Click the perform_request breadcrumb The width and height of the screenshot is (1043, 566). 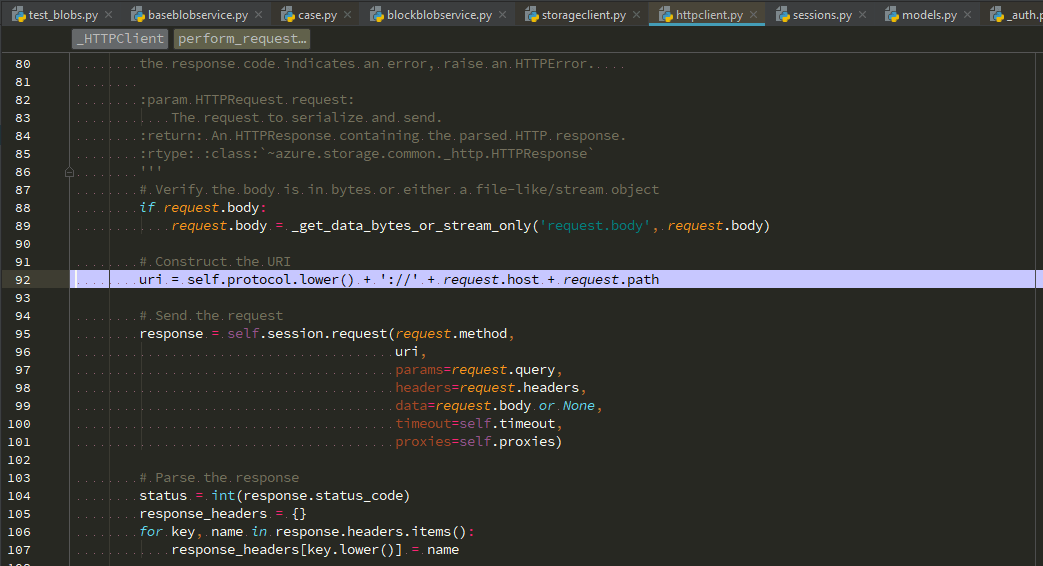point(242,39)
